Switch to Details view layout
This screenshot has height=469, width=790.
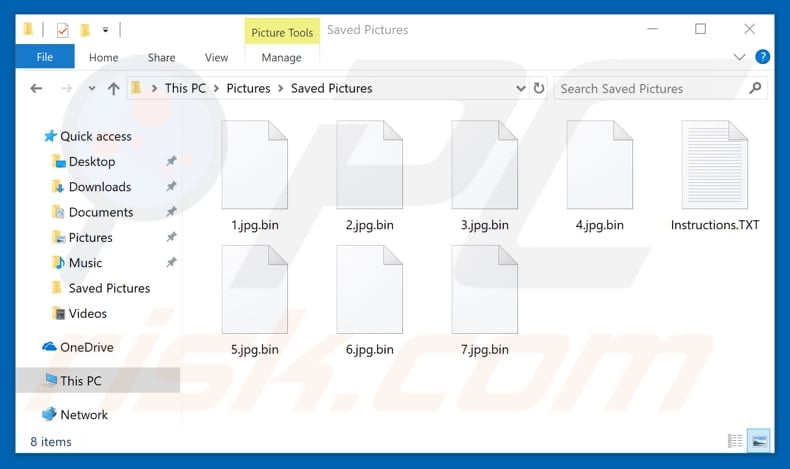coord(735,441)
